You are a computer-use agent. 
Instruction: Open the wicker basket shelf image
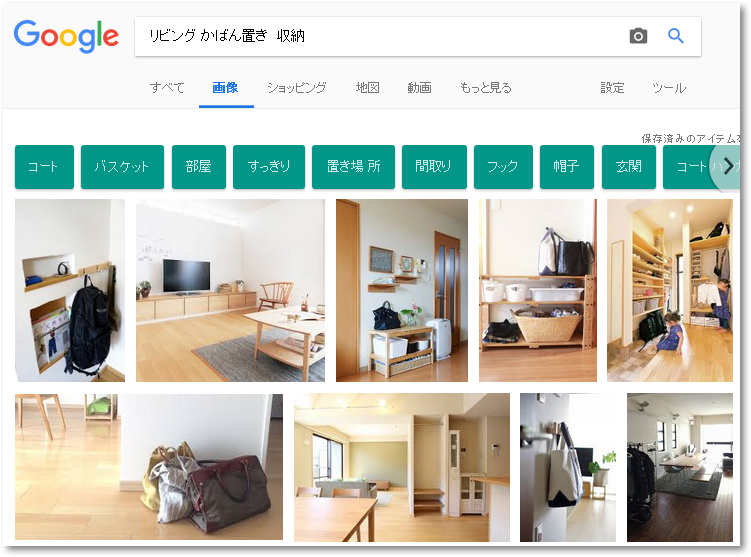click(x=537, y=290)
